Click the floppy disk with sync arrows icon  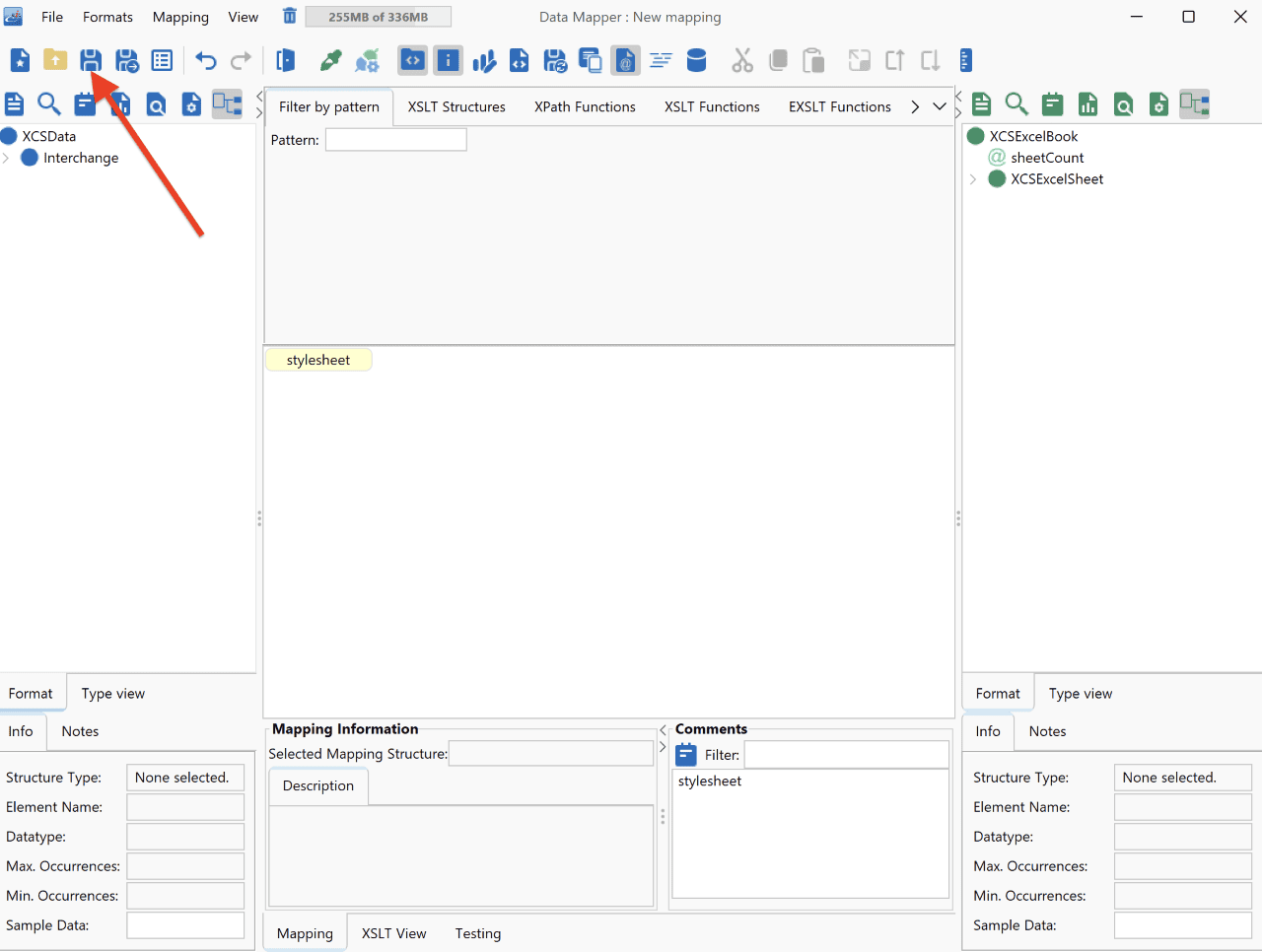tap(555, 60)
